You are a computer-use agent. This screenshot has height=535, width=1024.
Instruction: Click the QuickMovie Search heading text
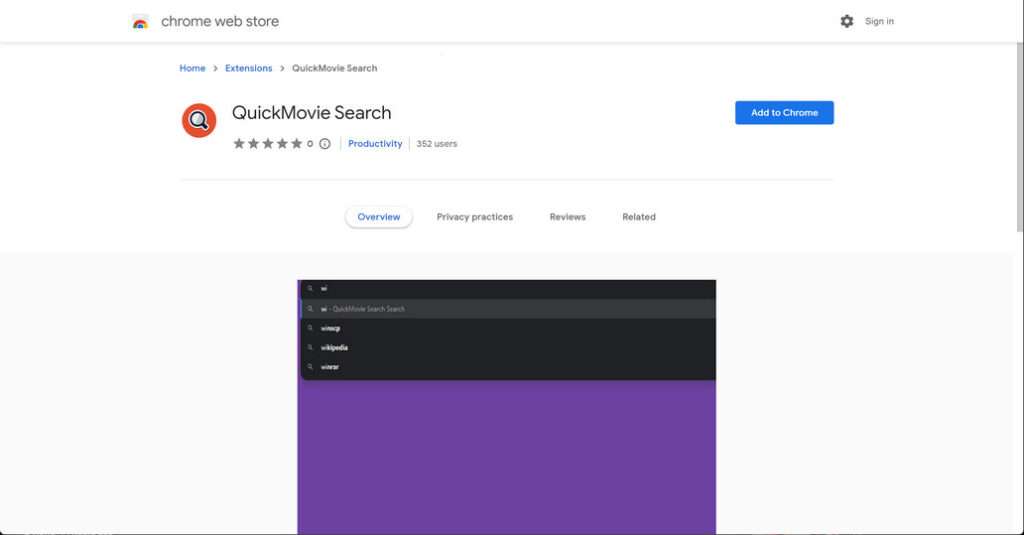coord(312,113)
